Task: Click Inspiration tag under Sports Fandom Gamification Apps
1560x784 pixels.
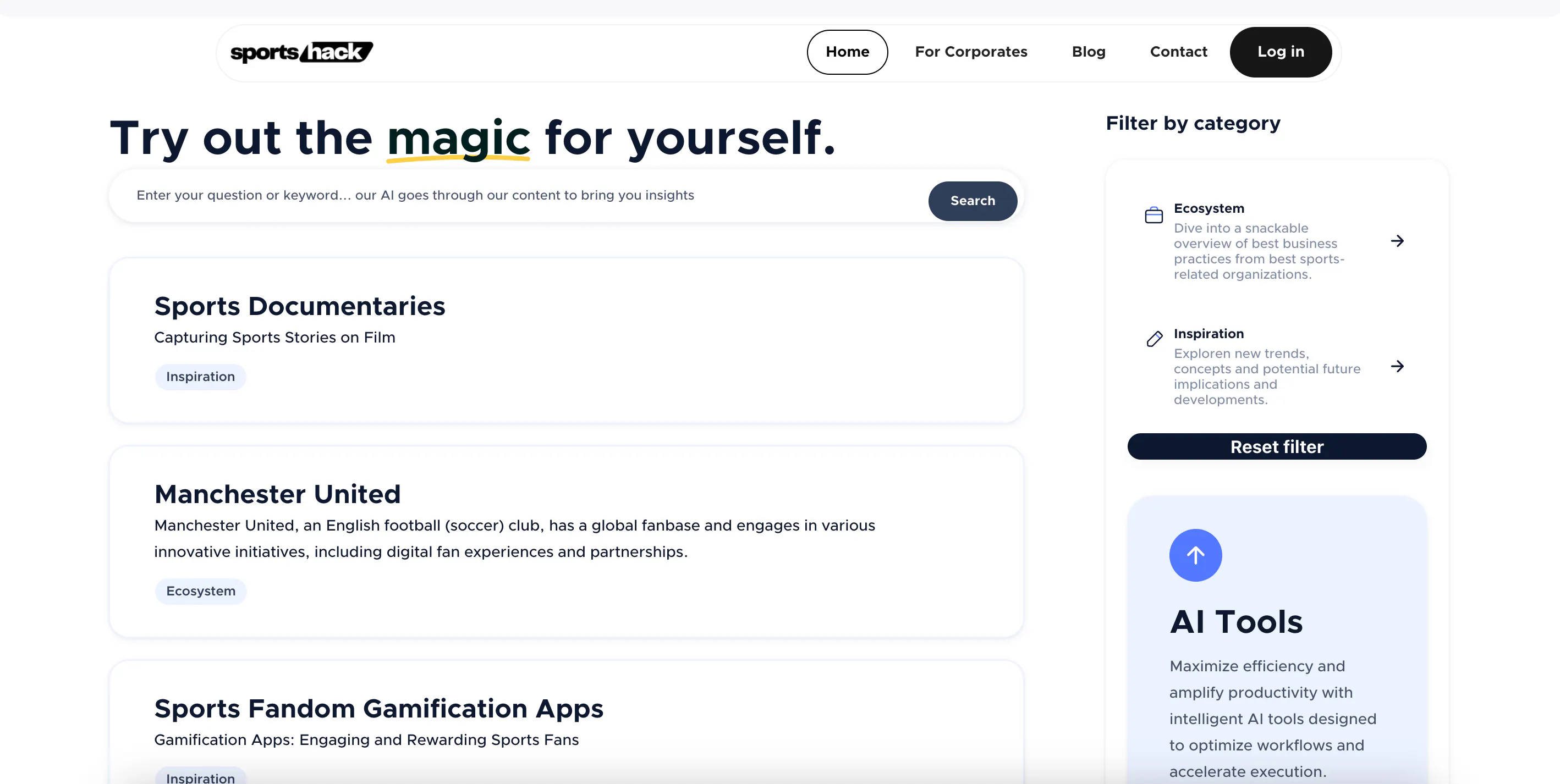Action: (x=200, y=776)
